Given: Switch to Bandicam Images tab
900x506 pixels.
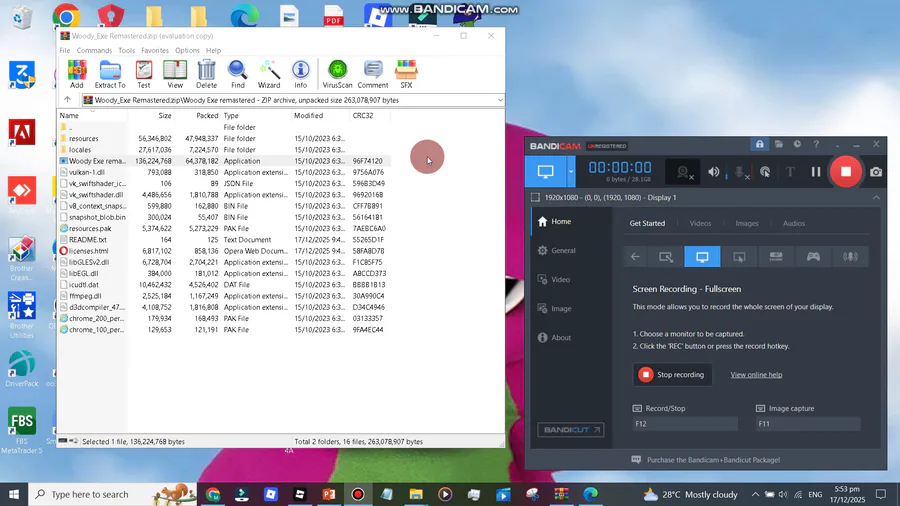Looking at the screenshot, I should (747, 223).
